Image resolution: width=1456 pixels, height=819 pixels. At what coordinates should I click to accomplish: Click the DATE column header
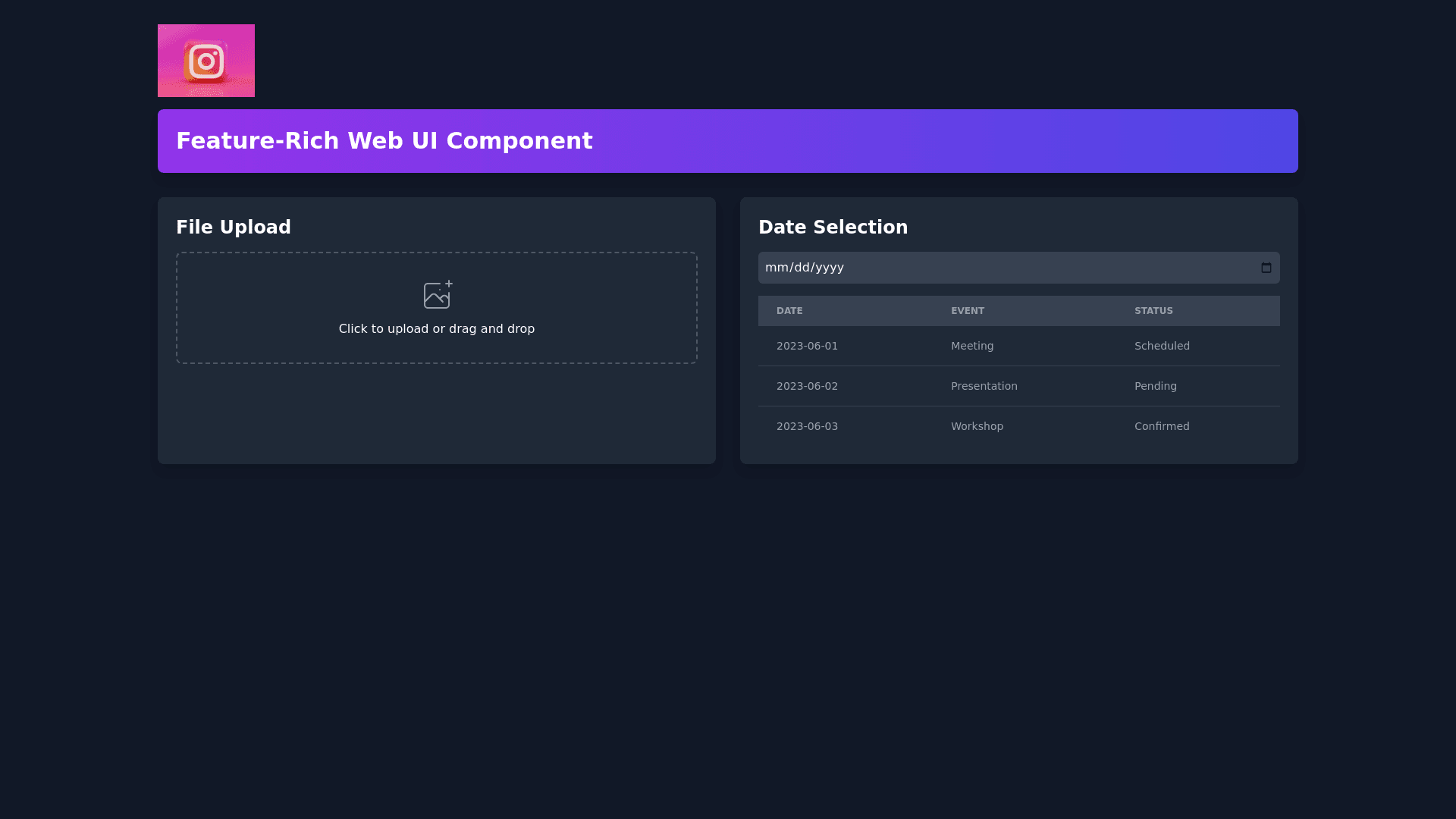coord(789,311)
